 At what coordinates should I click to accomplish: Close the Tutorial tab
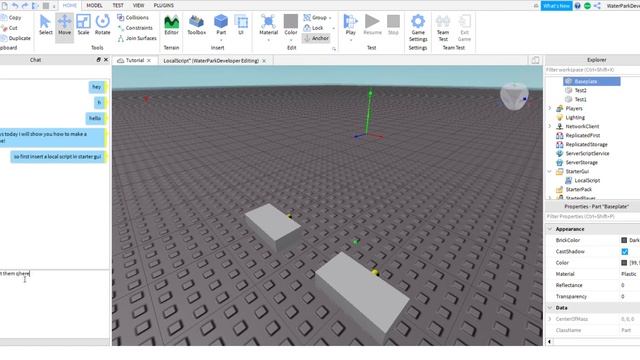tap(149, 60)
